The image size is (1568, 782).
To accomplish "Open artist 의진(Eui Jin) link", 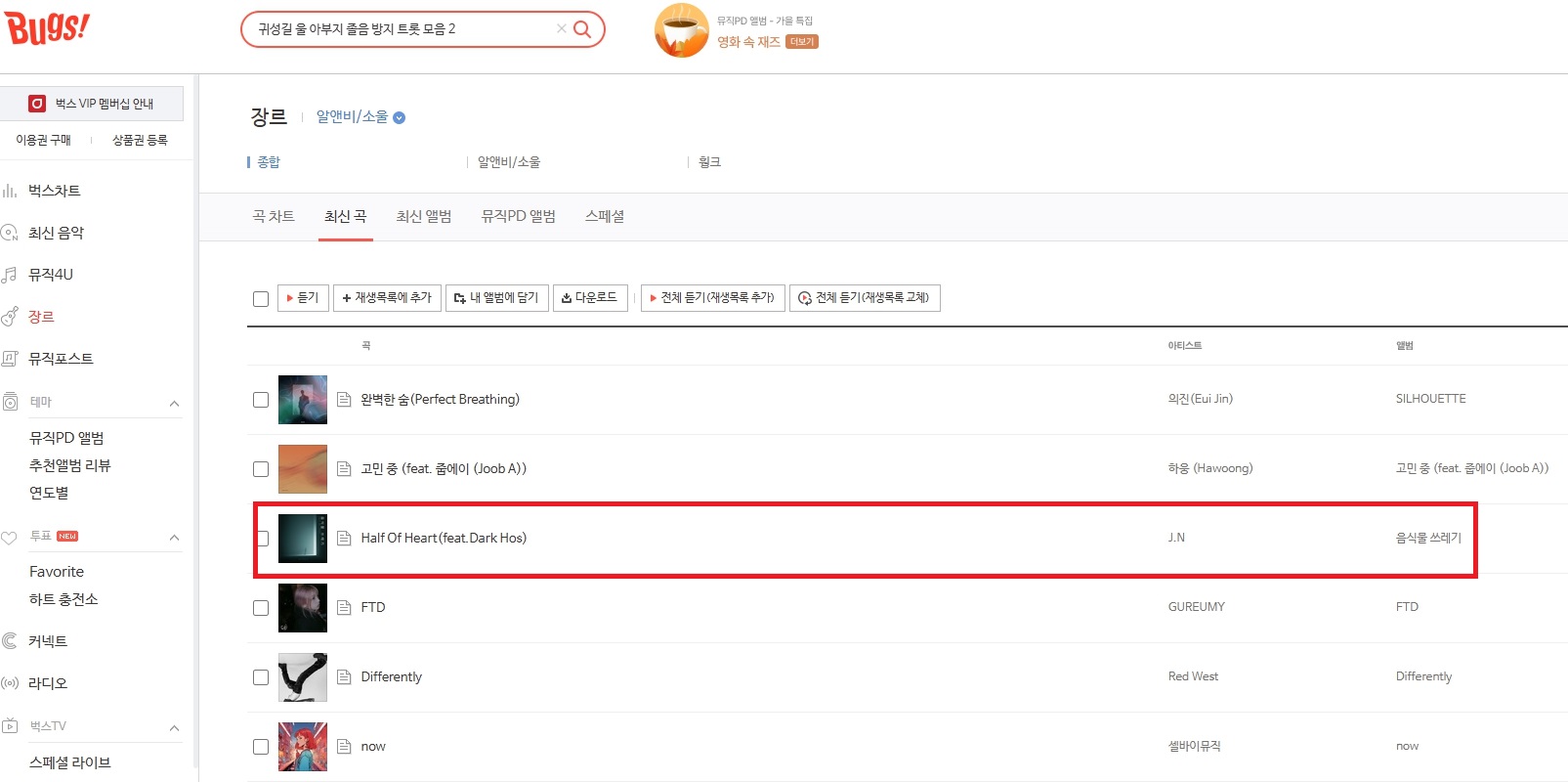I will pyautogui.click(x=1201, y=399).
